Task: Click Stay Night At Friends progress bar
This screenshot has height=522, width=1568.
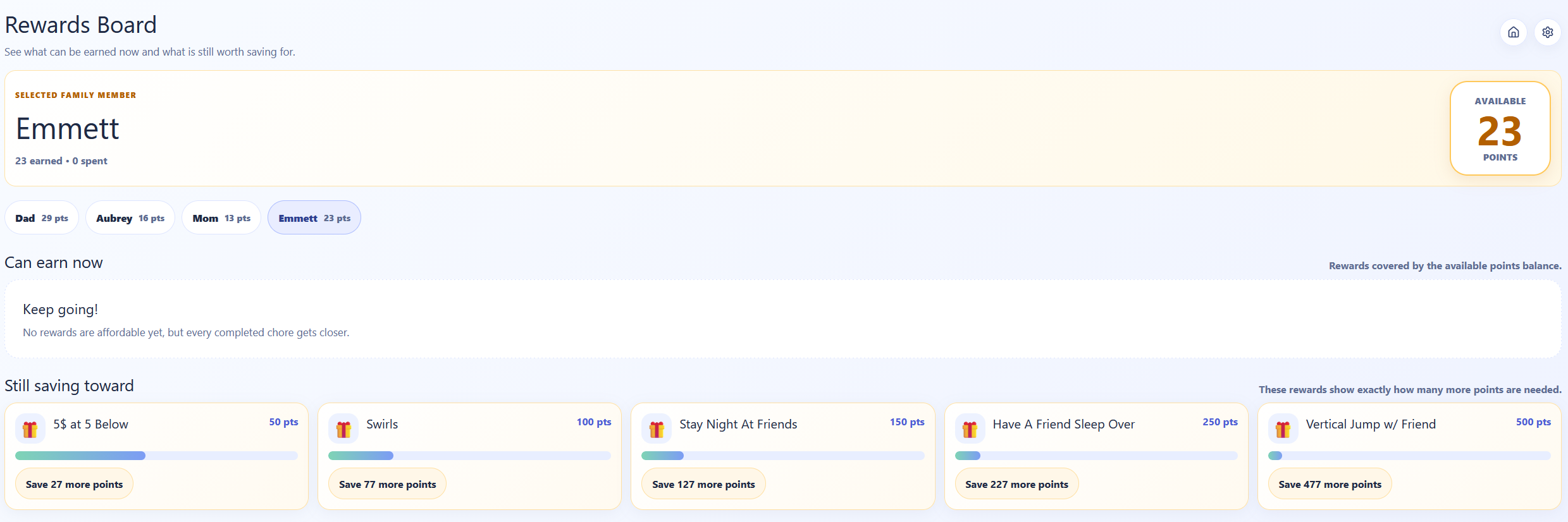Action: (783, 456)
